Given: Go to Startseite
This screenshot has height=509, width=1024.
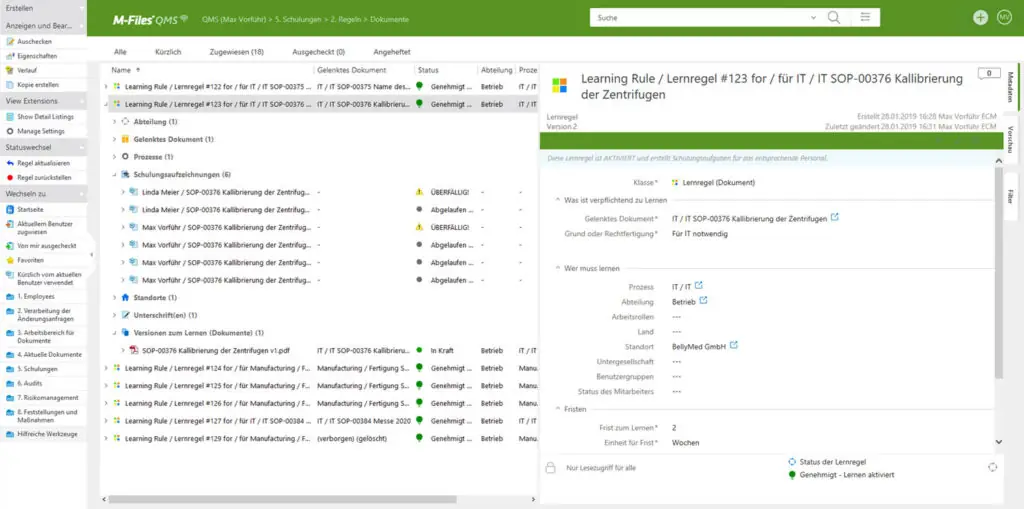Looking at the screenshot, I should tap(29, 210).
